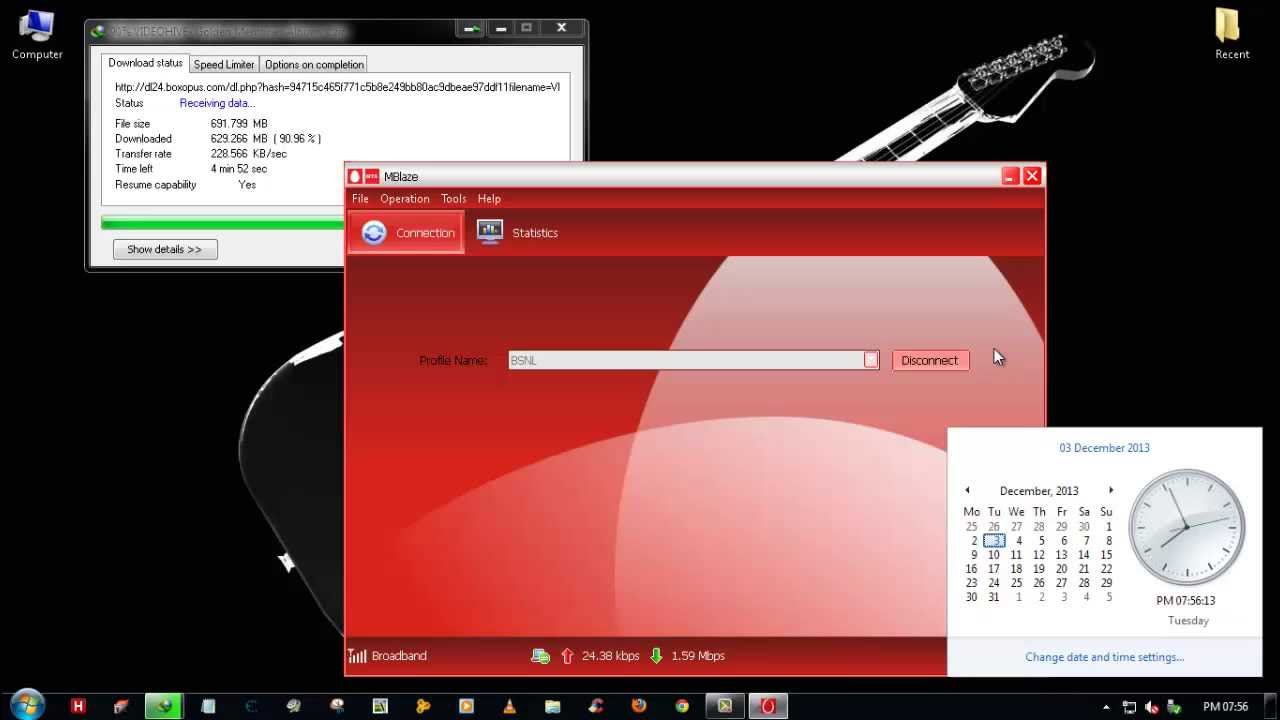Click the transfer rate value 228.566 KB/sec

248,154
